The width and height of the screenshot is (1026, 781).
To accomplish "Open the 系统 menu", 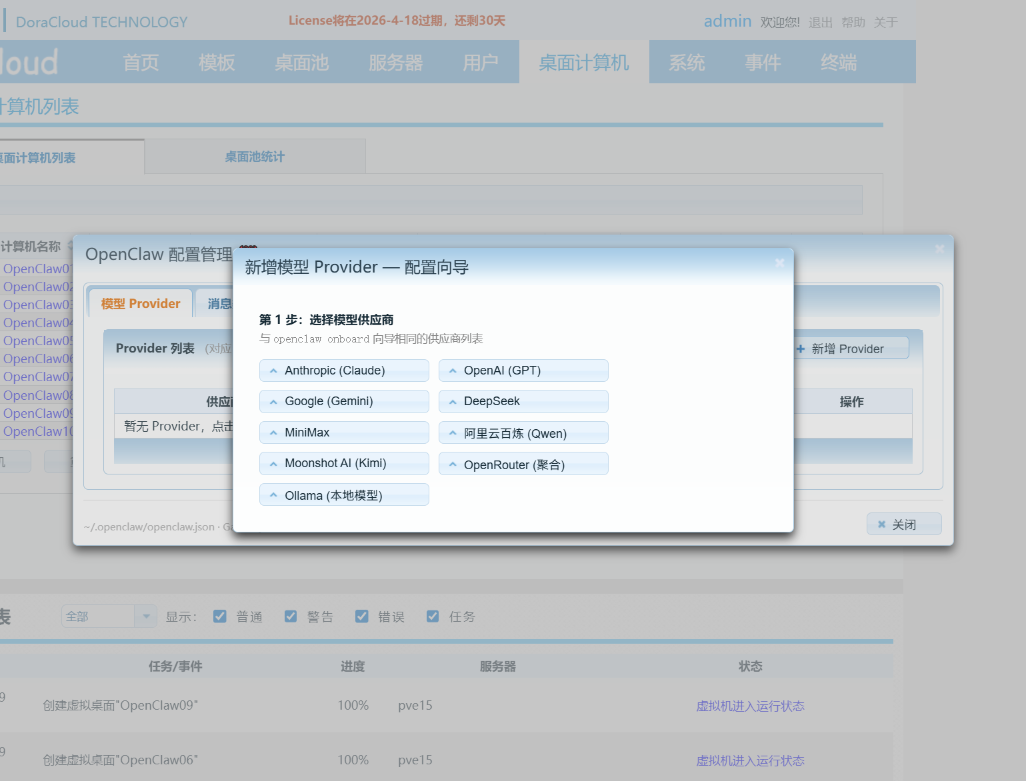I will (686, 62).
